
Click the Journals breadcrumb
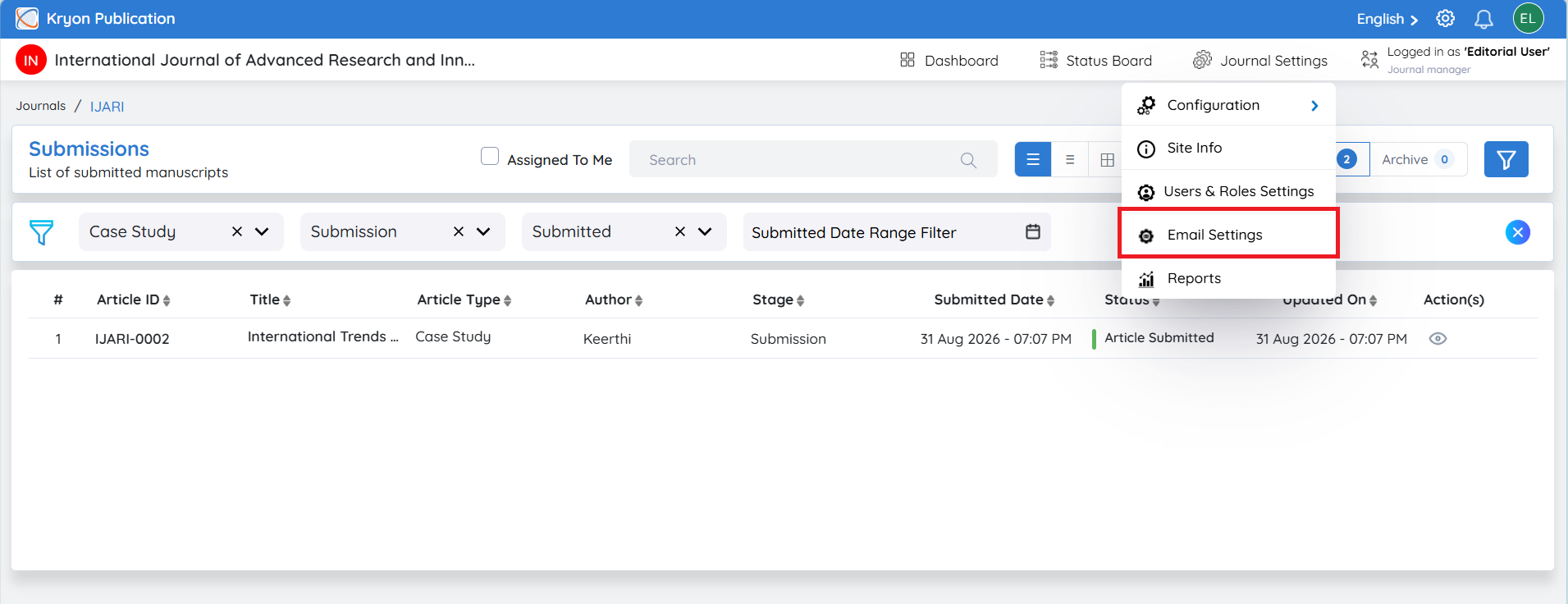(x=41, y=106)
